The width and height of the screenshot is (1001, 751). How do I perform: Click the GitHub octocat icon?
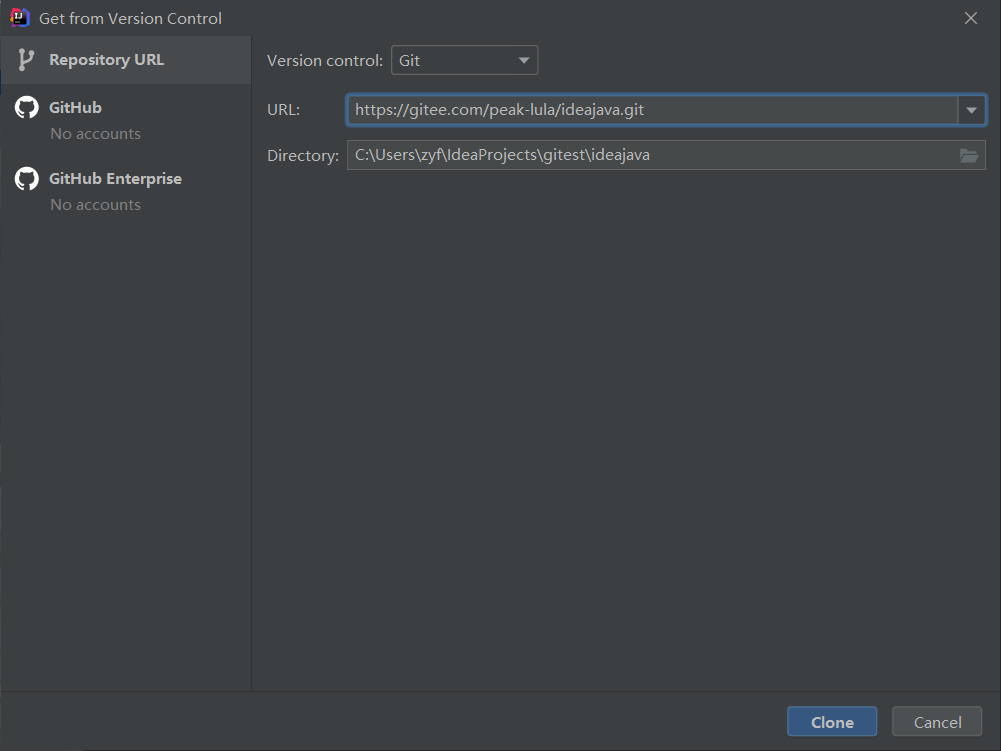(x=27, y=107)
